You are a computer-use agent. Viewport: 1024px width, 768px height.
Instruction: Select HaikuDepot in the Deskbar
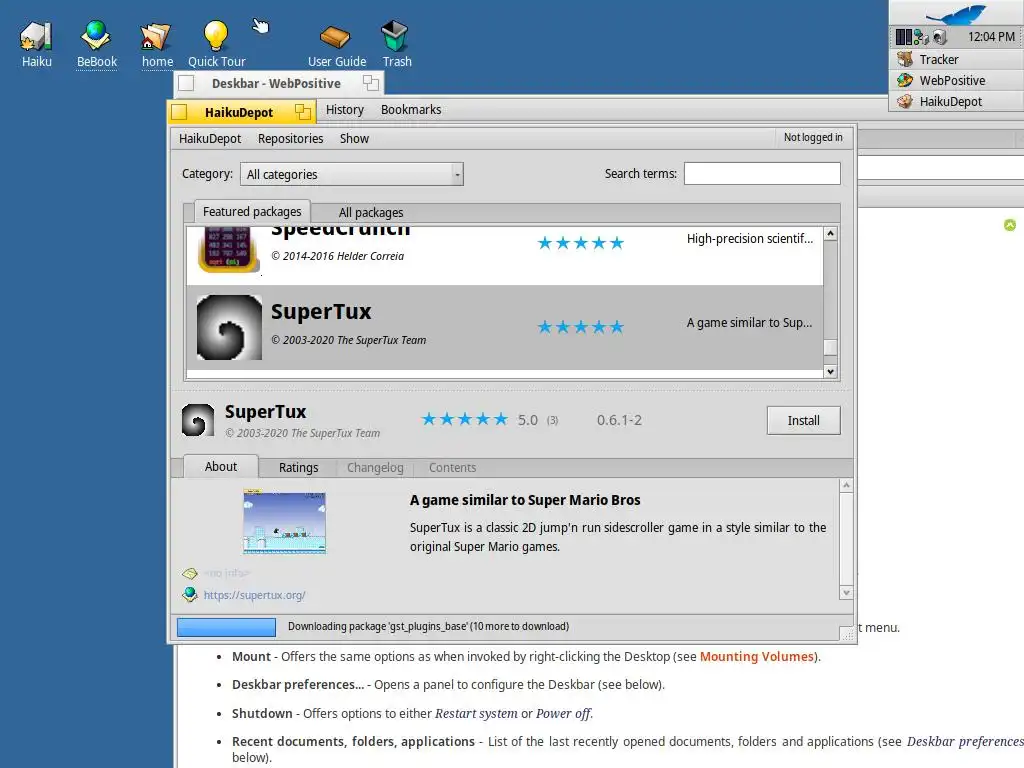coord(956,101)
